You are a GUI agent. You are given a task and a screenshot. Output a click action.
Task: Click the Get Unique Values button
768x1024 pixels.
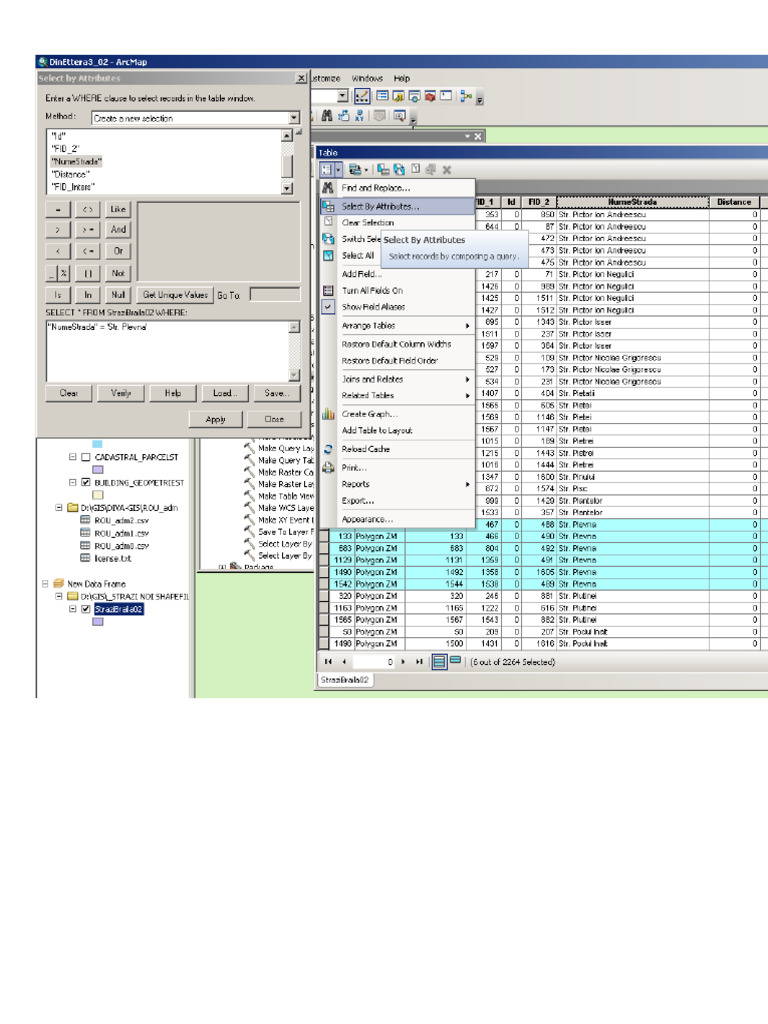coord(175,295)
